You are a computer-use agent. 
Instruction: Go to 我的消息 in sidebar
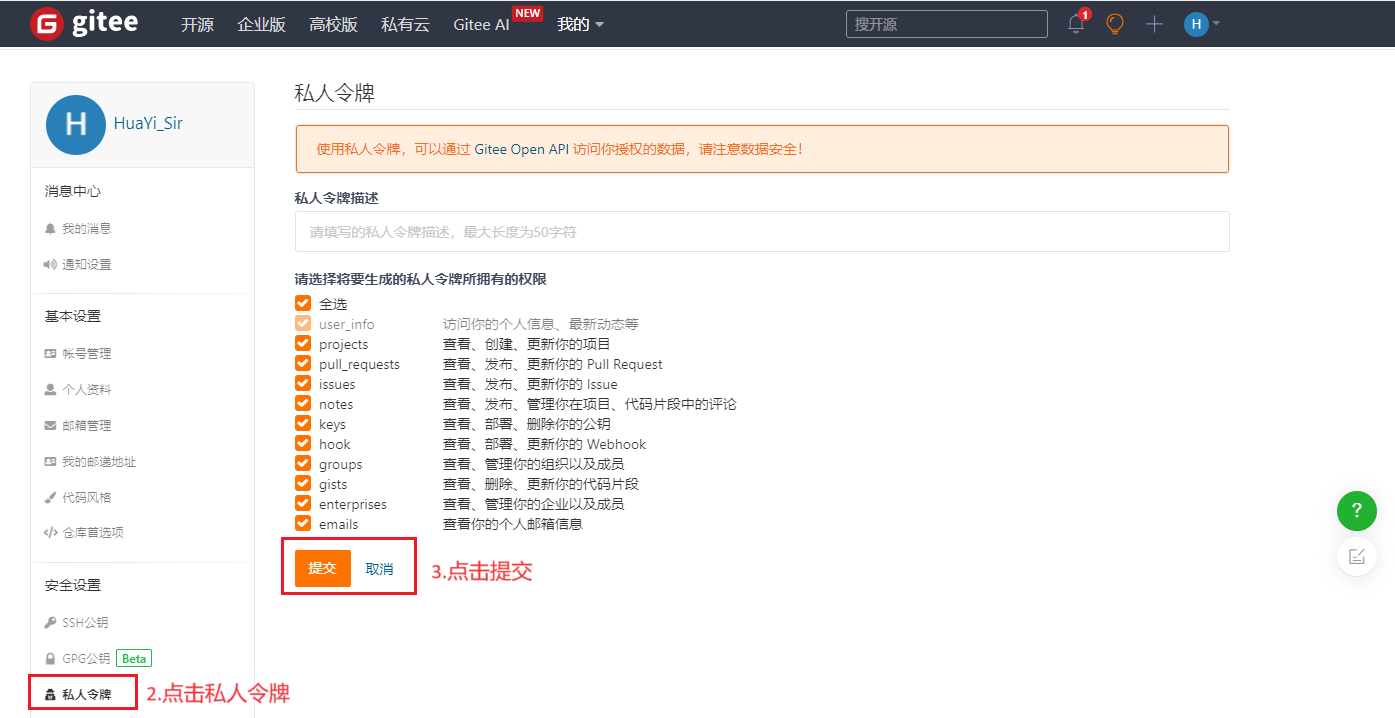point(87,229)
